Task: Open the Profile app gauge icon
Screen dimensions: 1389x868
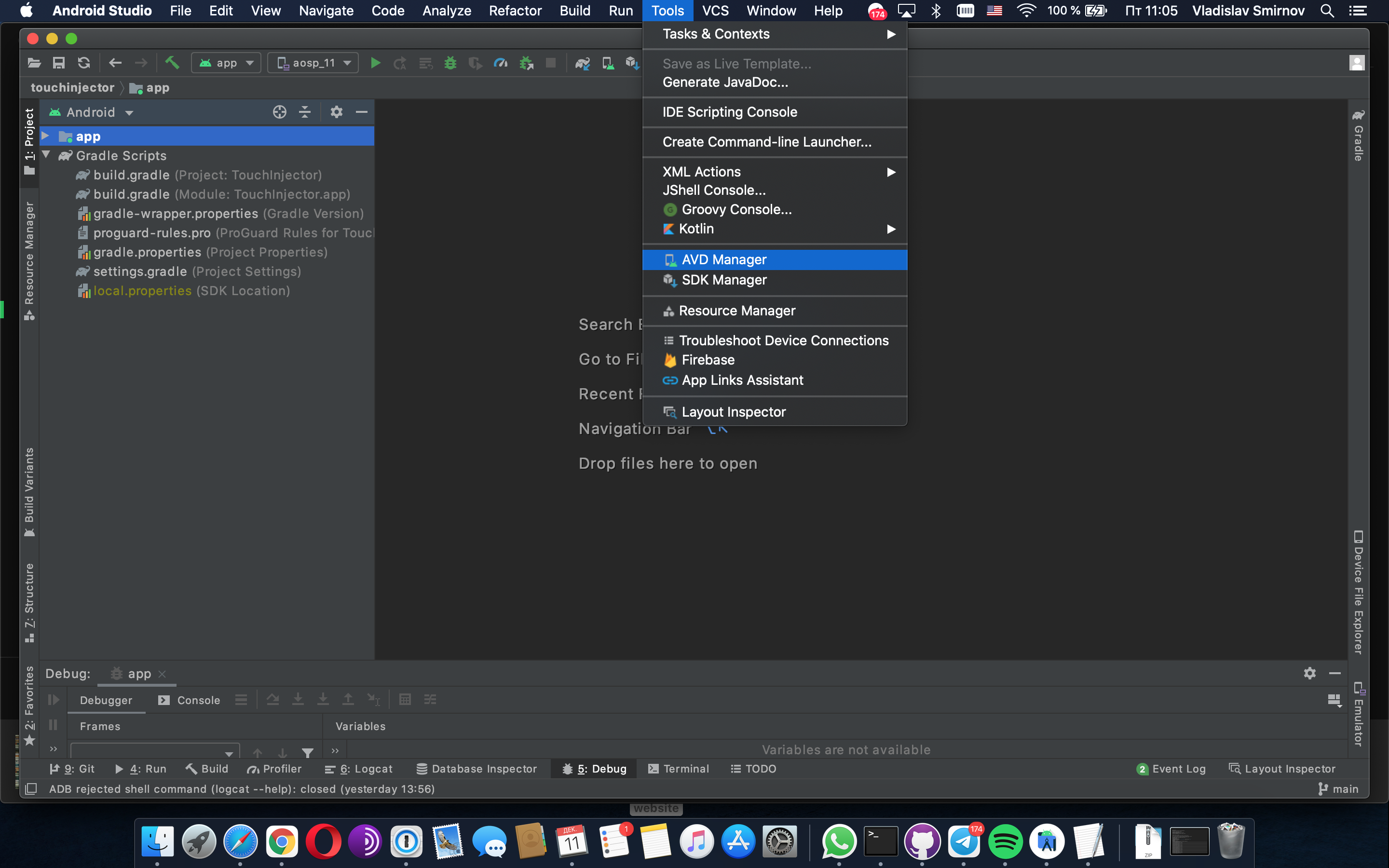Action: pyautogui.click(x=501, y=63)
